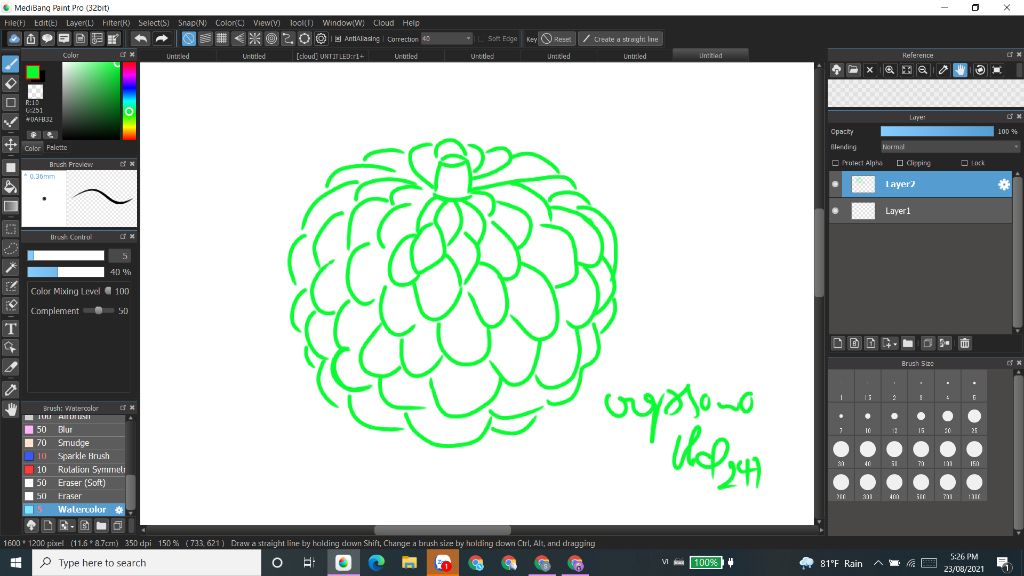Click the Reset key button
The width and height of the screenshot is (1024, 576).
(556, 39)
